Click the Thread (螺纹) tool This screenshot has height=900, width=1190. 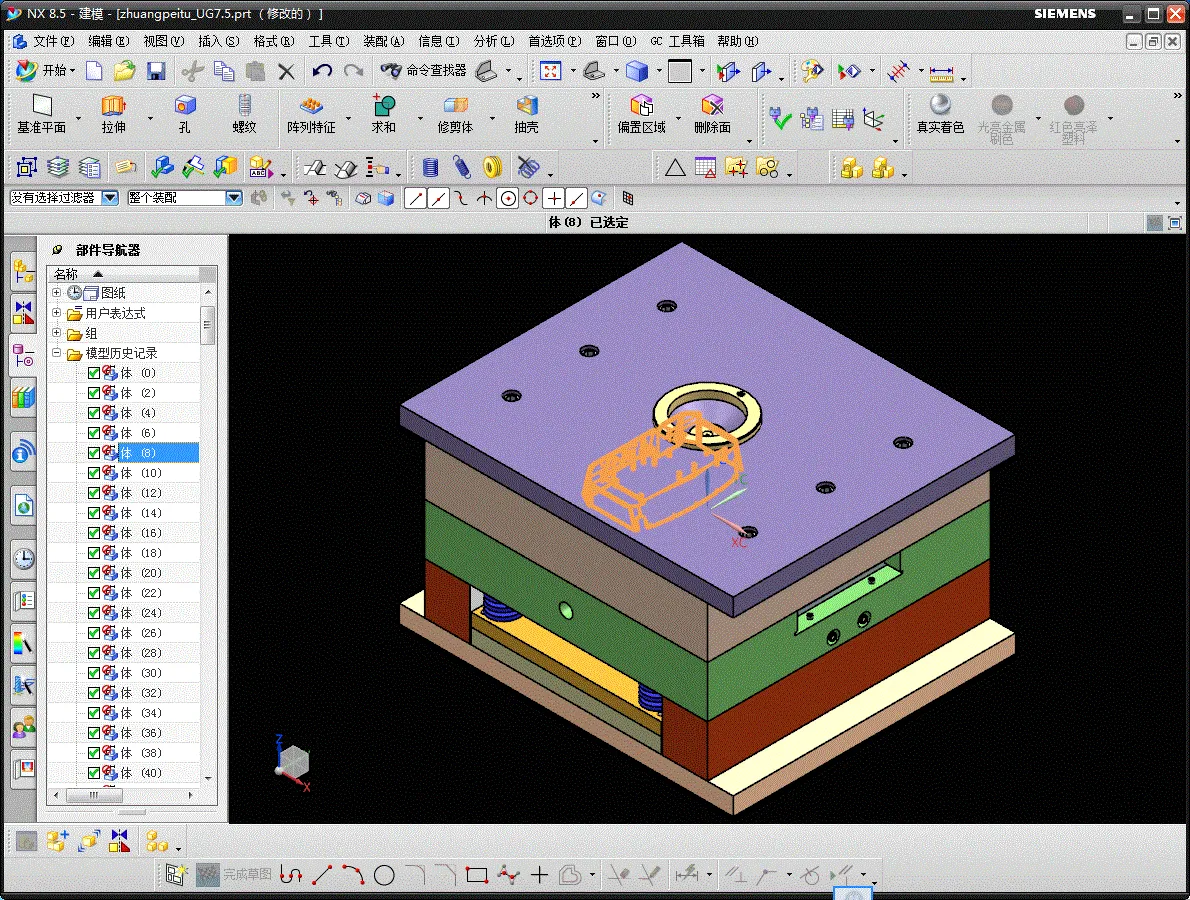(x=244, y=115)
